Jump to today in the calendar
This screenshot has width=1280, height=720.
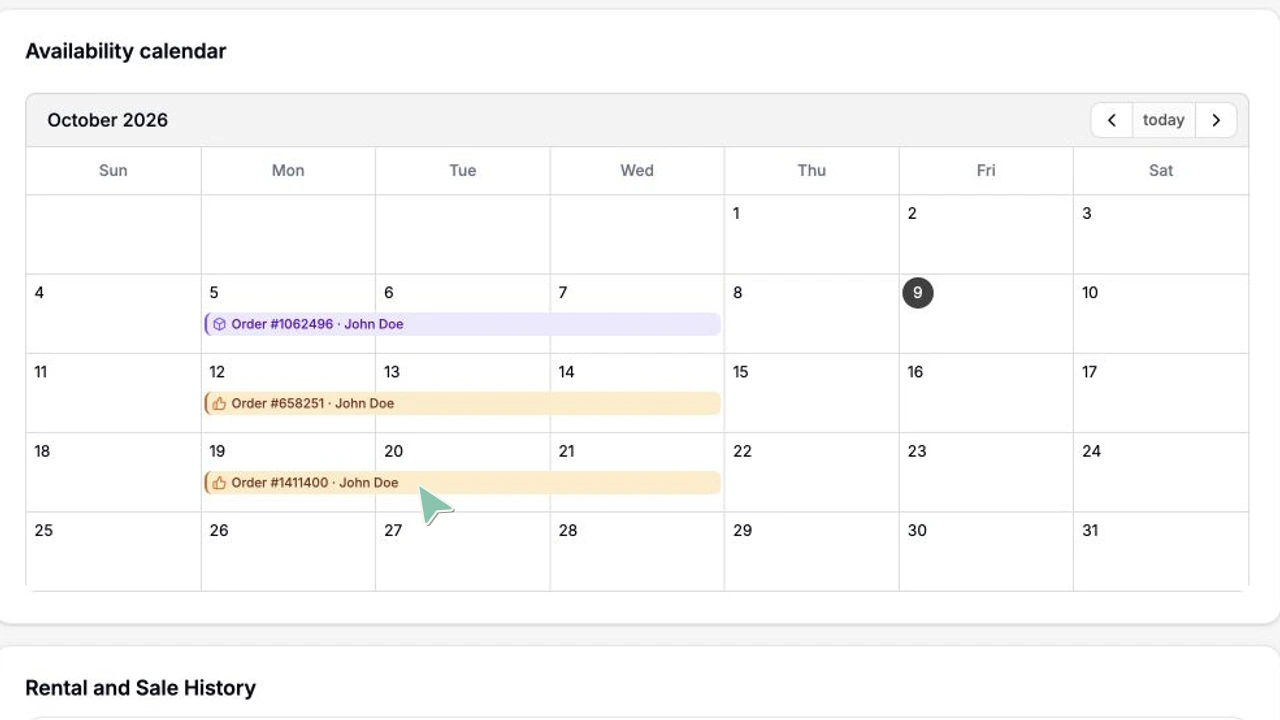pos(1164,120)
